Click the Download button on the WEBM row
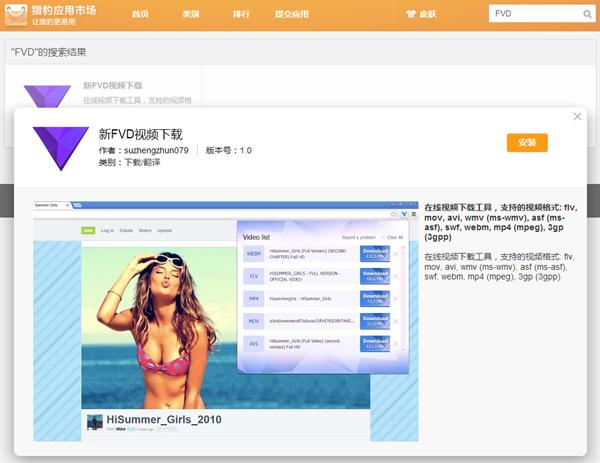Screen dimensions: 600x463 pos(375,253)
